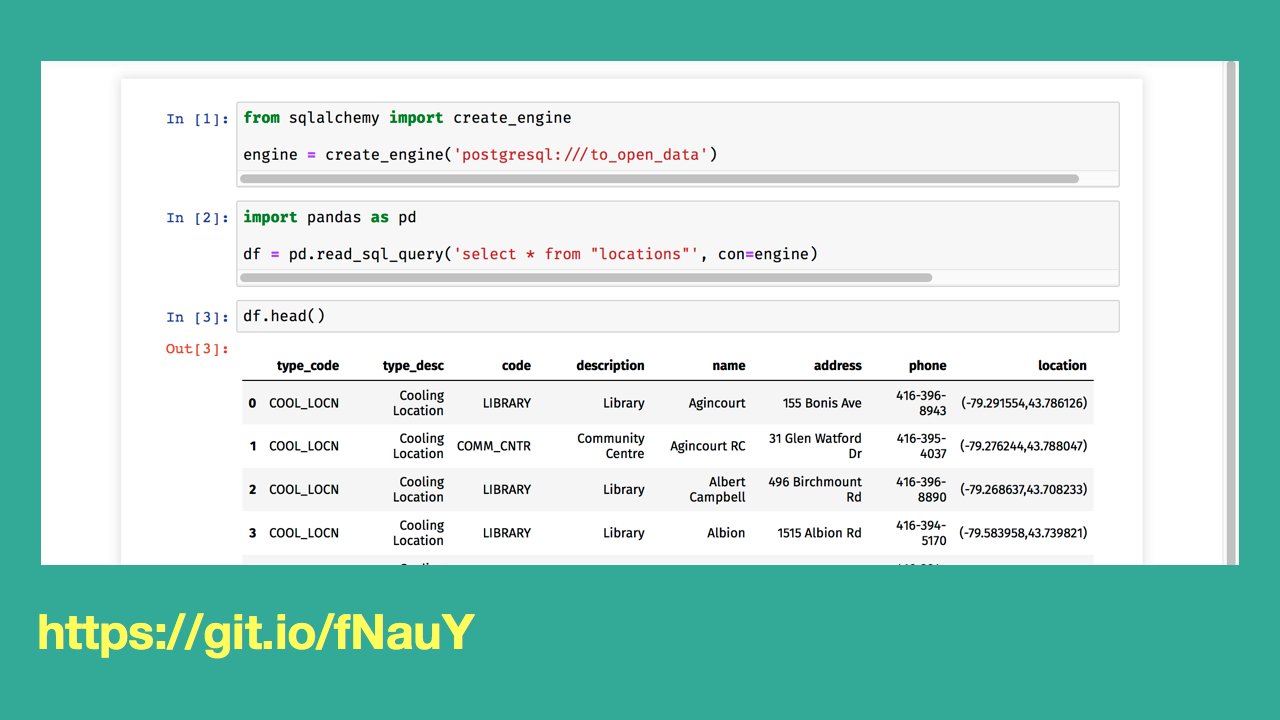Click the Agincourt RC name cell
The width and height of the screenshot is (1280, 720).
click(x=707, y=447)
